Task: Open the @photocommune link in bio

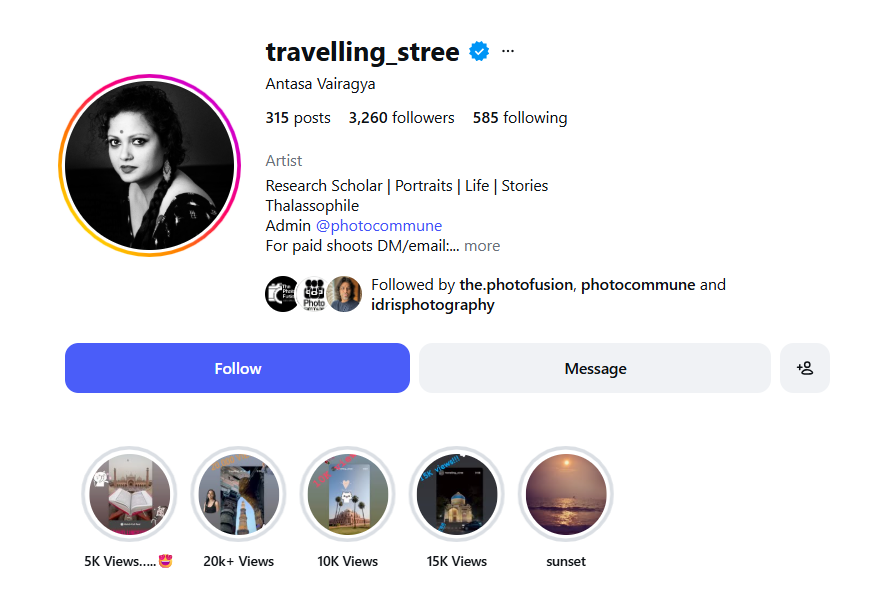Action: [379, 226]
